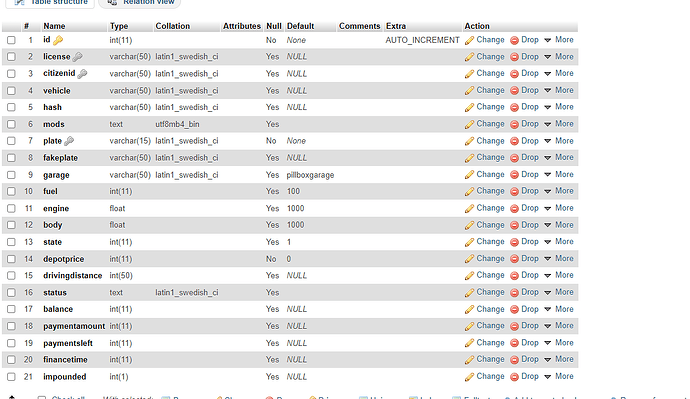Click the red Drop icon for license
The image size is (690, 399).
coord(514,57)
